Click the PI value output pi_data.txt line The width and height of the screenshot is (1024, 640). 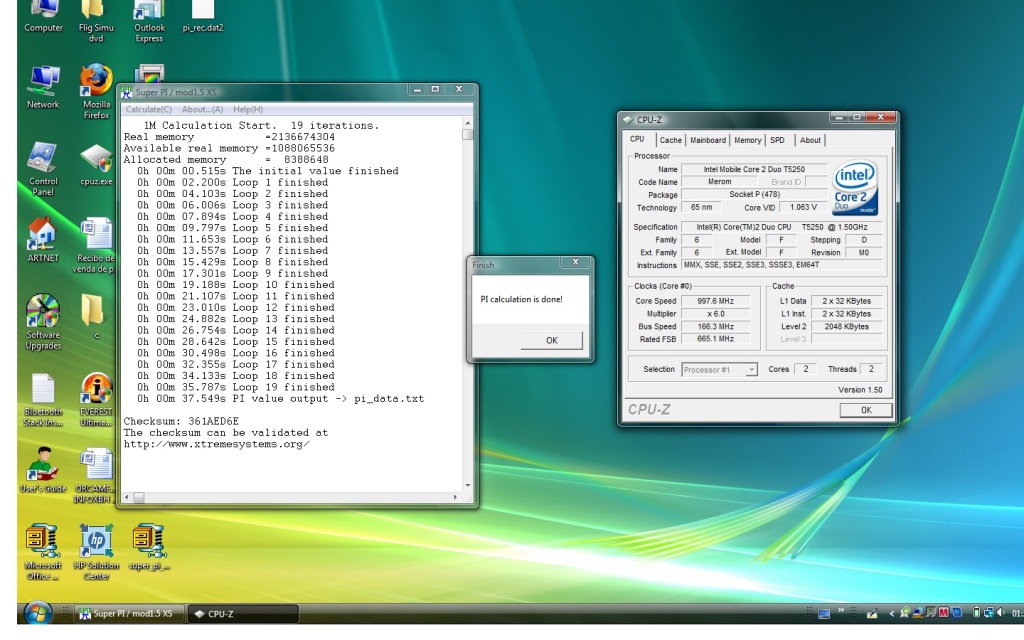[x=280, y=398]
